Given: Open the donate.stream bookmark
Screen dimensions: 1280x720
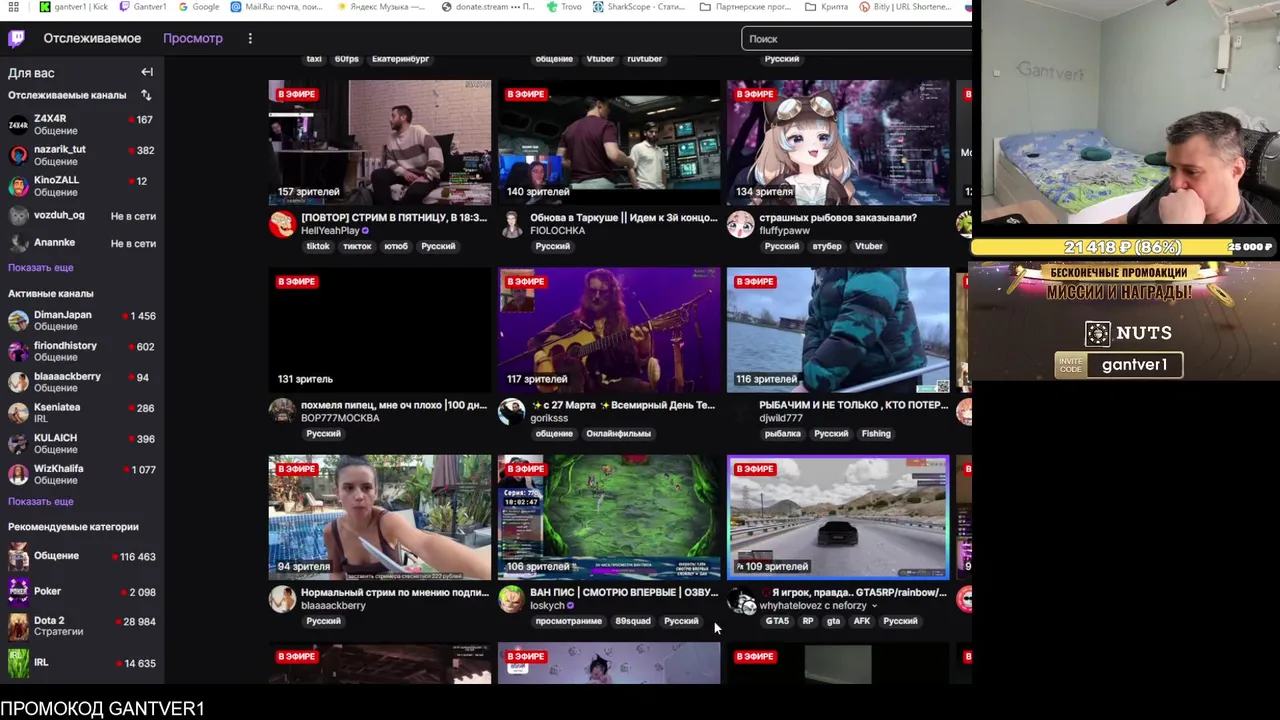Looking at the screenshot, I should point(489,7).
